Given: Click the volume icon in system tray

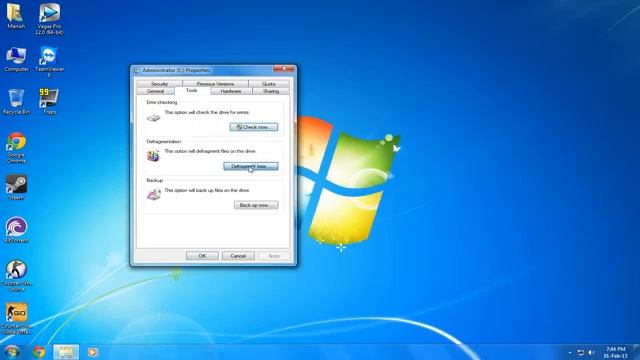Looking at the screenshot, I should 591,352.
